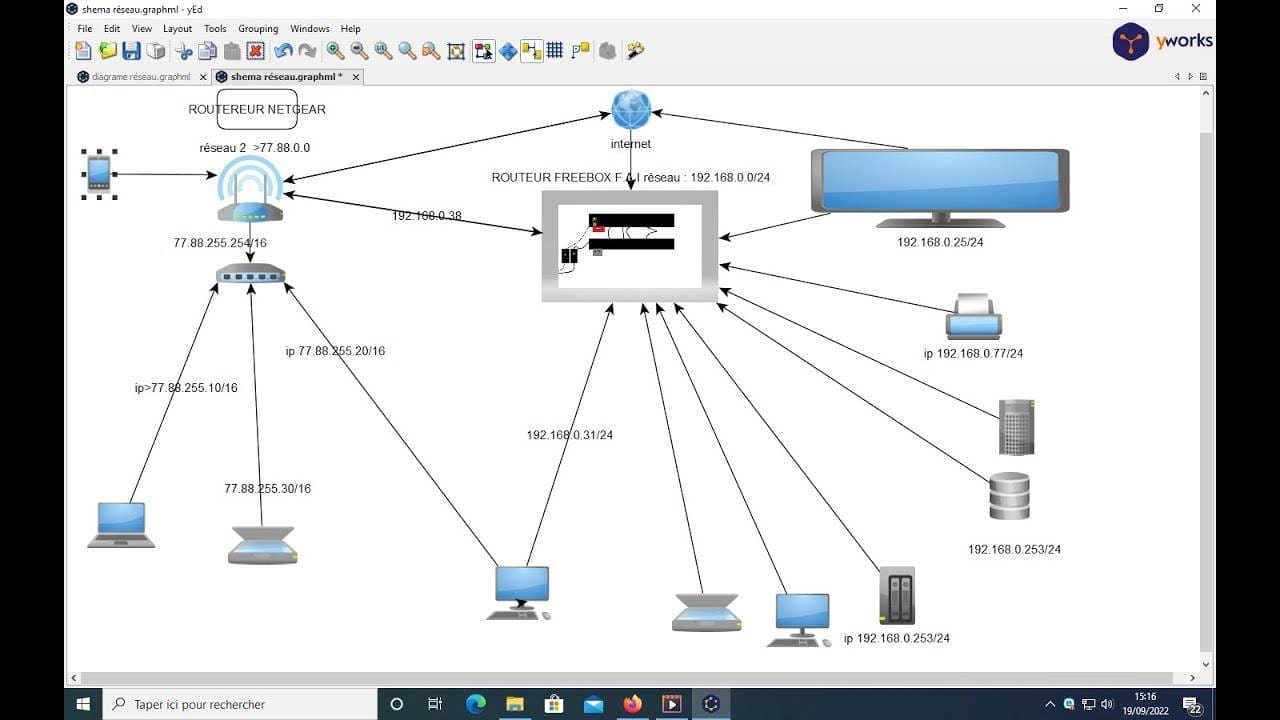The width and height of the screenshot is (1280, 720).
Task: Open the tab list menu button
Action: [1203, 77]
